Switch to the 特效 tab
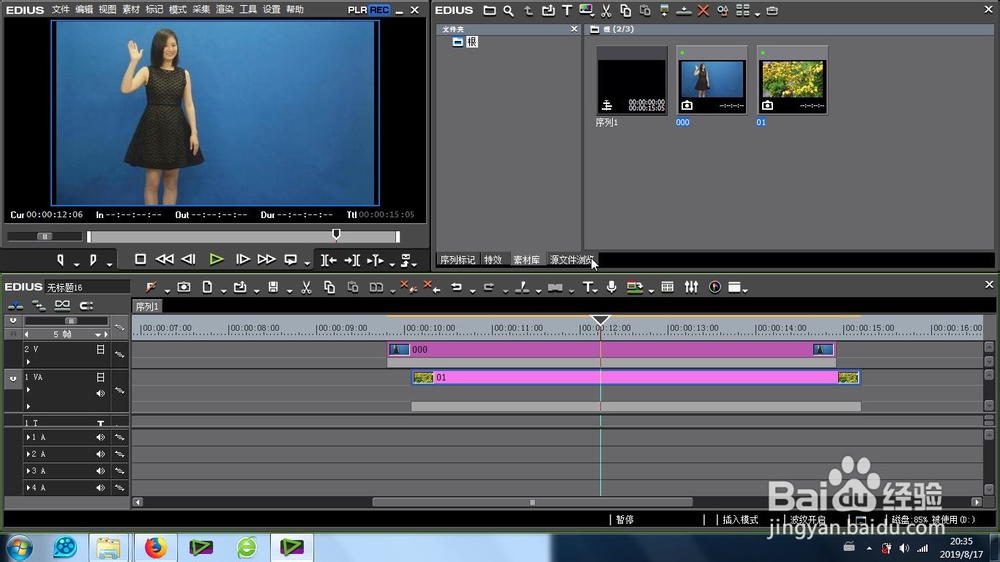Image resolution: width=1000 pixels, height=562 pixels. pos(493,260)
